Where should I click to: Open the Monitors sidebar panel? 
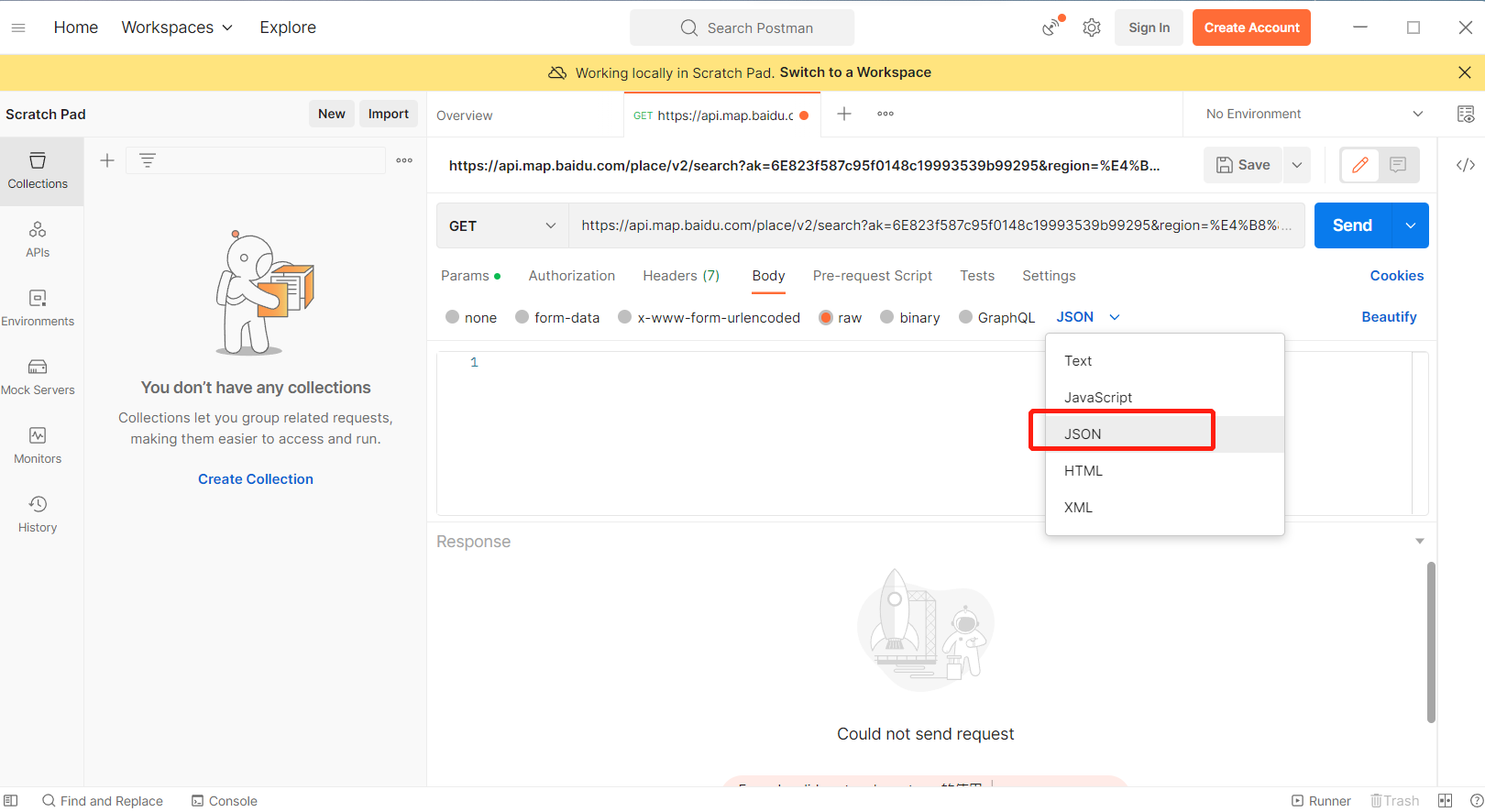click(38, 446)
